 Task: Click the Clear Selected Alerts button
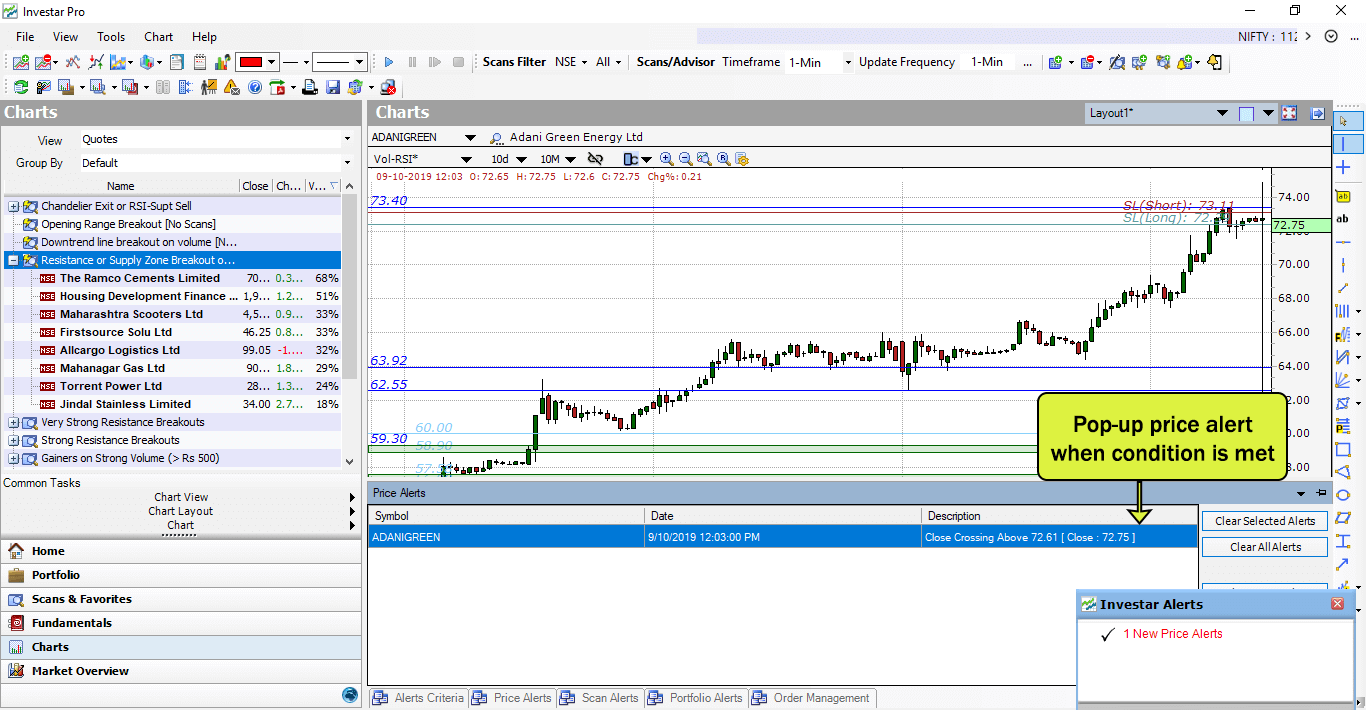tap(1264, 521)
